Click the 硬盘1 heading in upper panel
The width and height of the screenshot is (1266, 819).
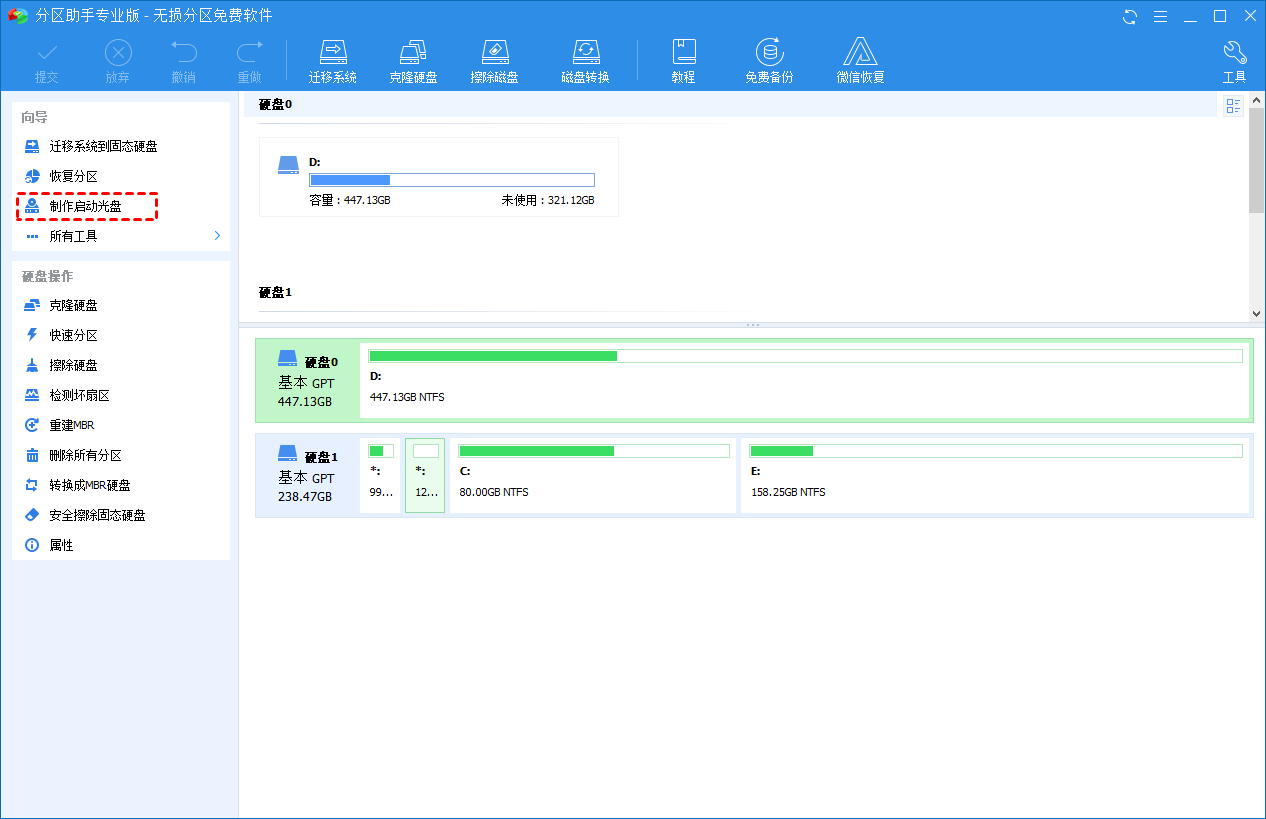[x=275, y=292]
